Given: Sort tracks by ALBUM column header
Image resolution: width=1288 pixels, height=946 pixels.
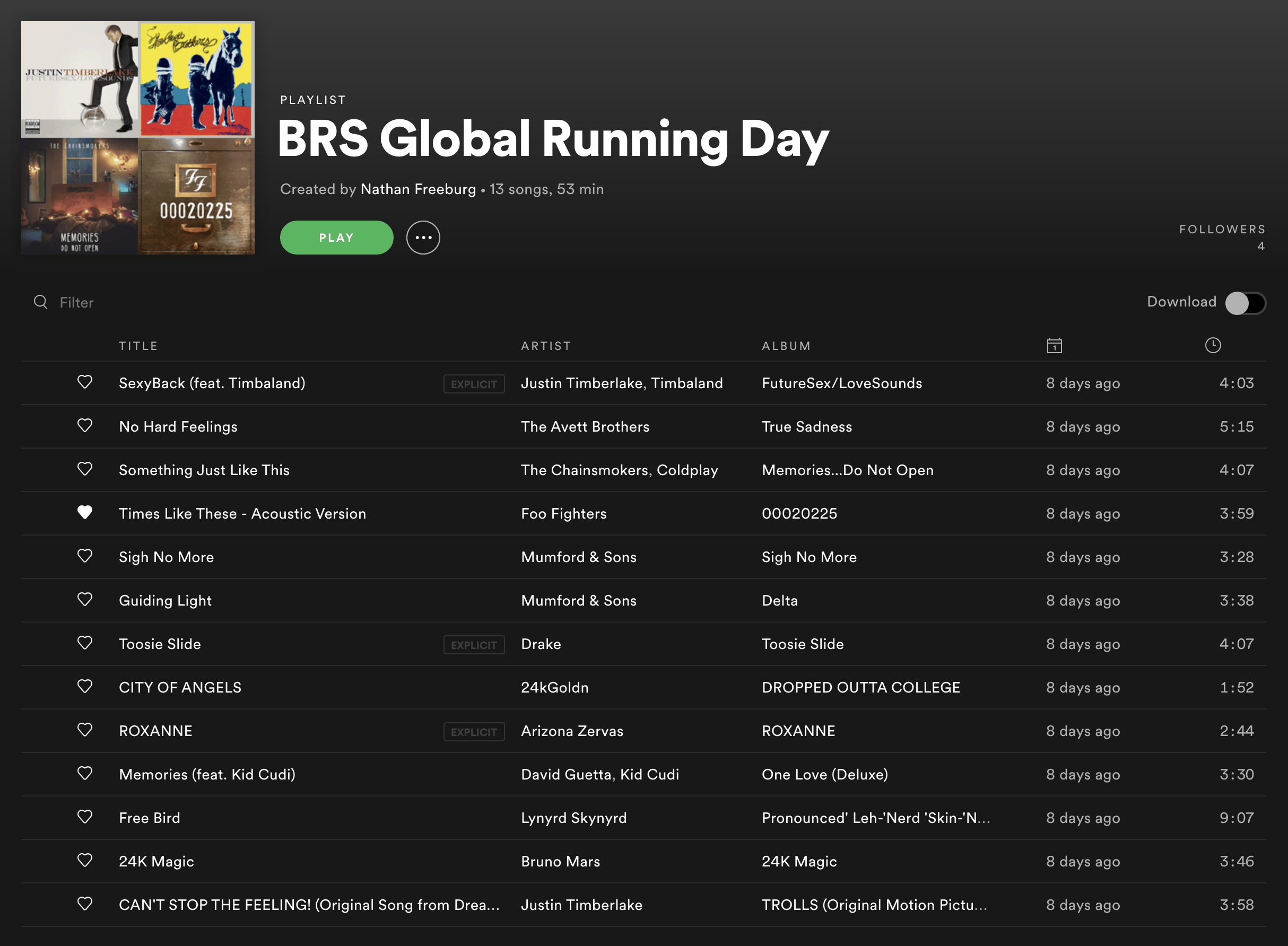Looking at the screenshot, I should point(786,346).
